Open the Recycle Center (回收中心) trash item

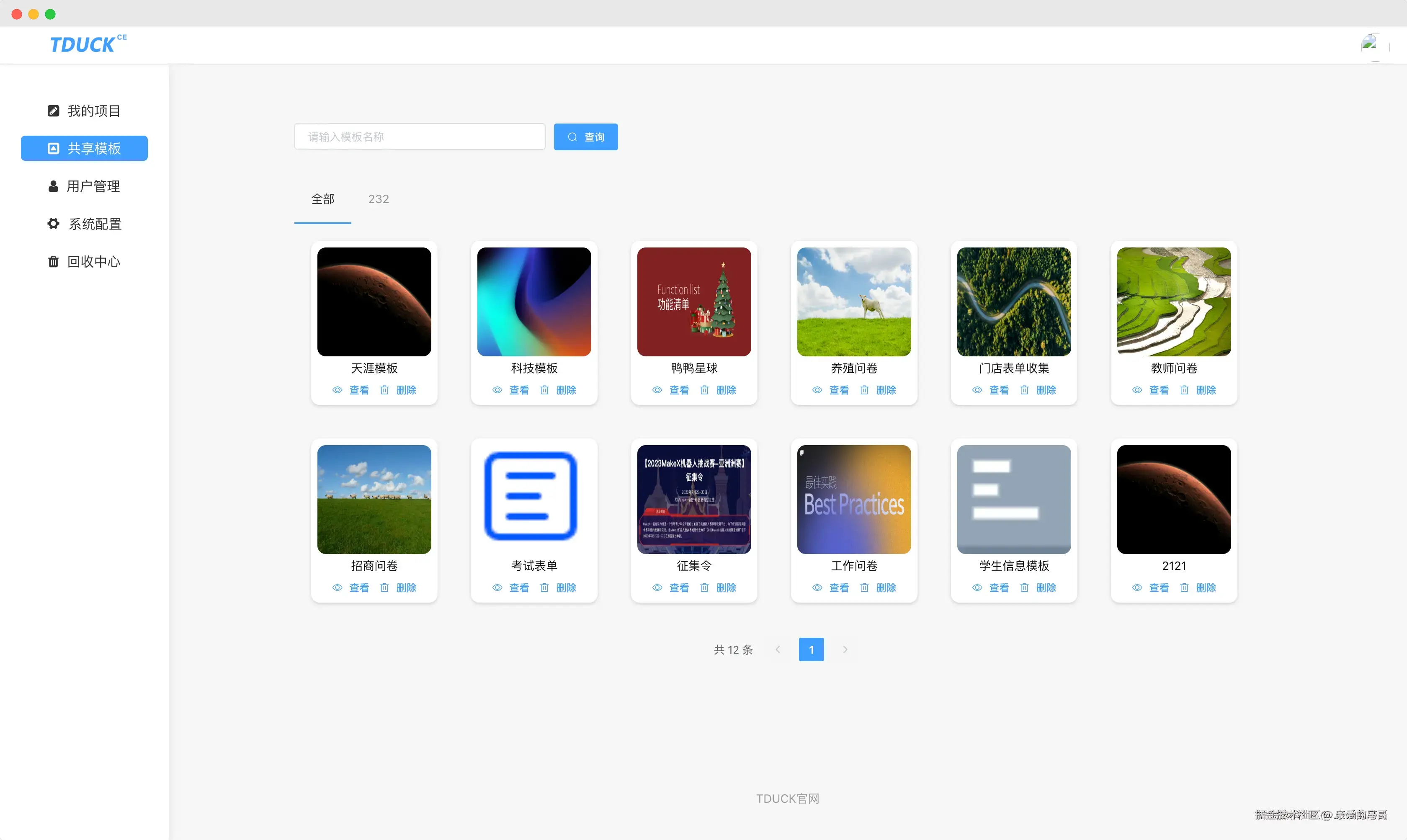coord(84,262)
